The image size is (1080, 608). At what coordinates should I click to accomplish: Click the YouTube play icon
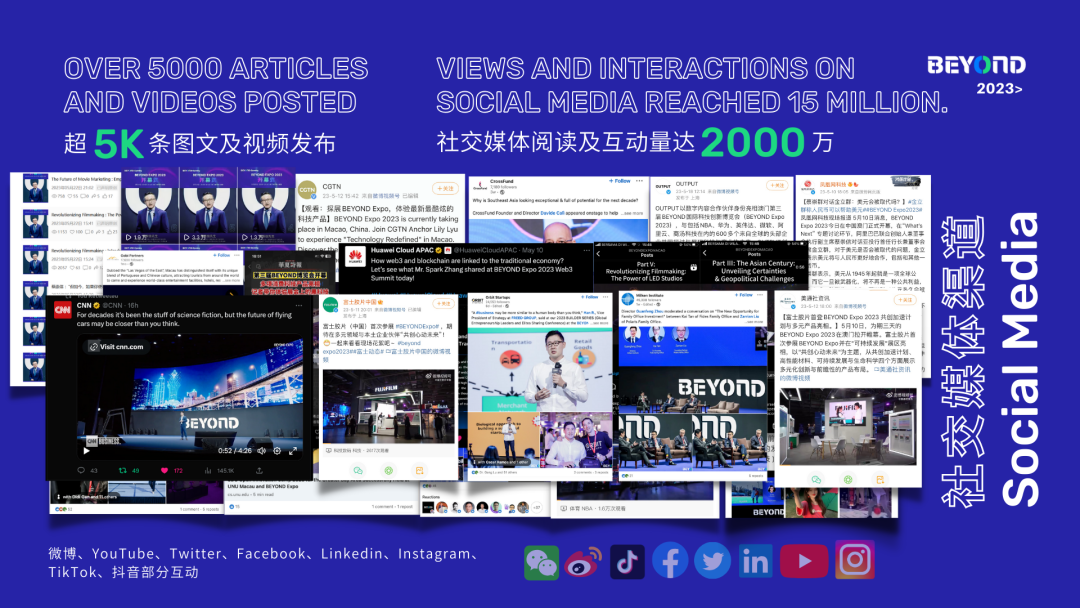tap(797, 562)
